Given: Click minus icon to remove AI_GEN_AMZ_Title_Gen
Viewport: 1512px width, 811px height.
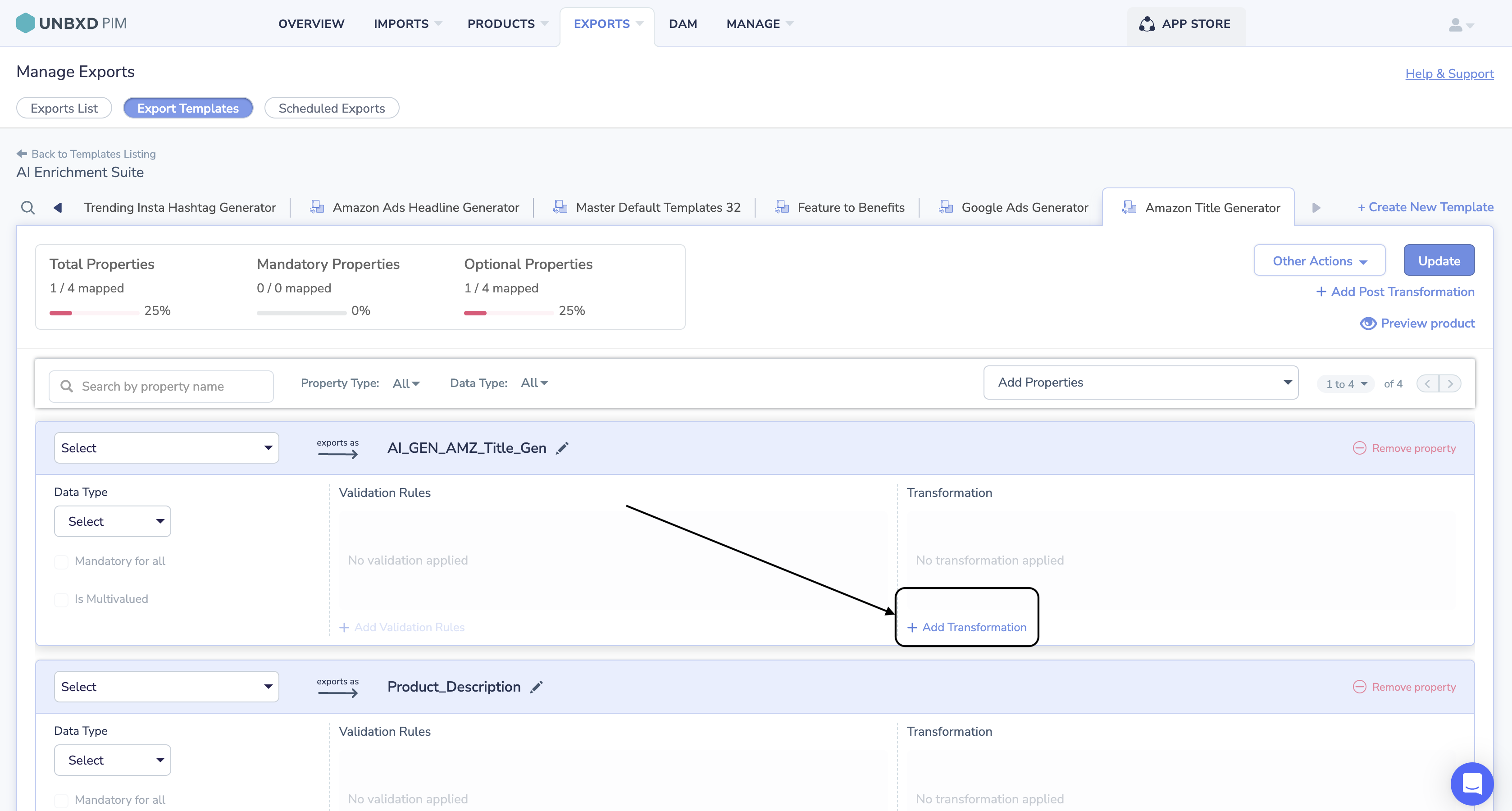Looking at the screenshot, I should pyautogui.click(x=1359, y=448).
